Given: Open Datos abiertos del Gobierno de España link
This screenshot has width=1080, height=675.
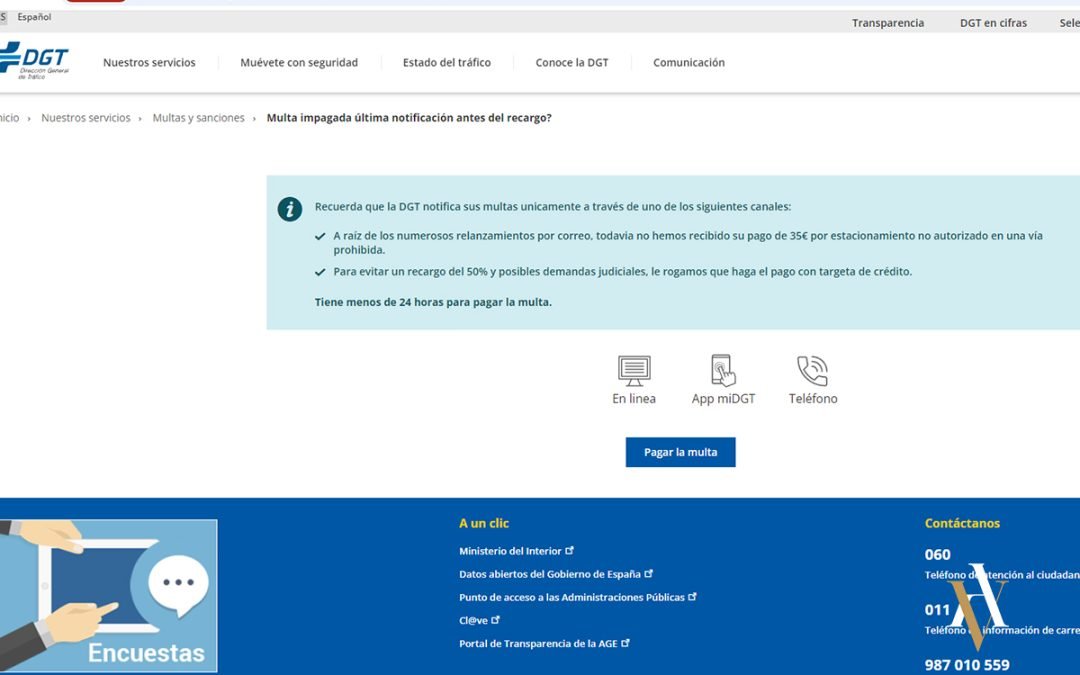Looking at the screenshot, I should coord(550,574).
